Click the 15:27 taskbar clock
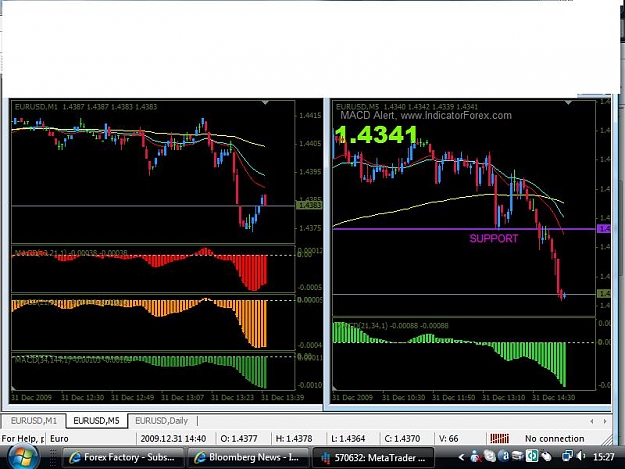Image resolution: width=625 pixels, height=469 pixels. (x=603, y=457)
